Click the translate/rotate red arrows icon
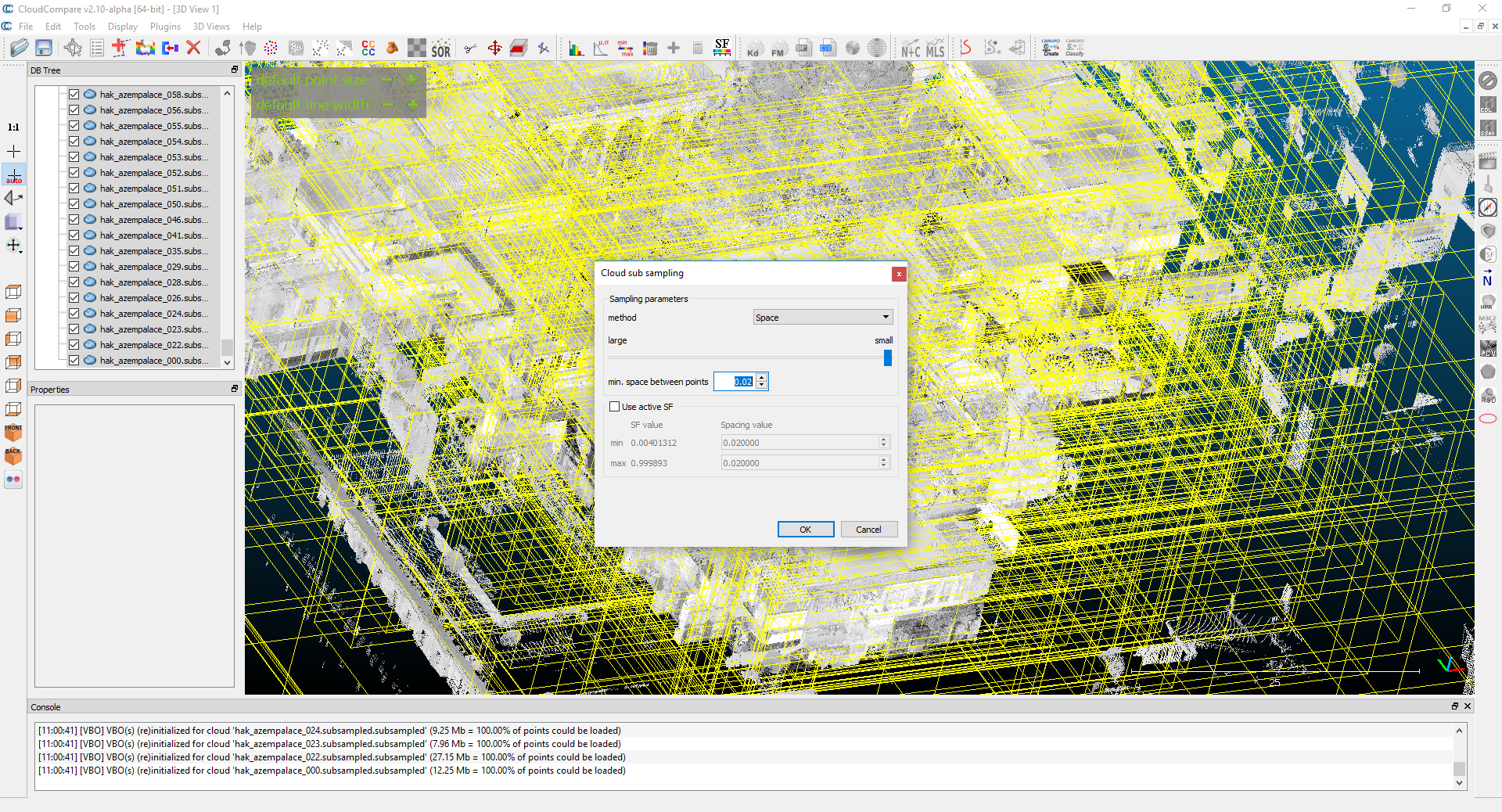The height and width of the screenshot is (812, 1502). tap(494, 49)
